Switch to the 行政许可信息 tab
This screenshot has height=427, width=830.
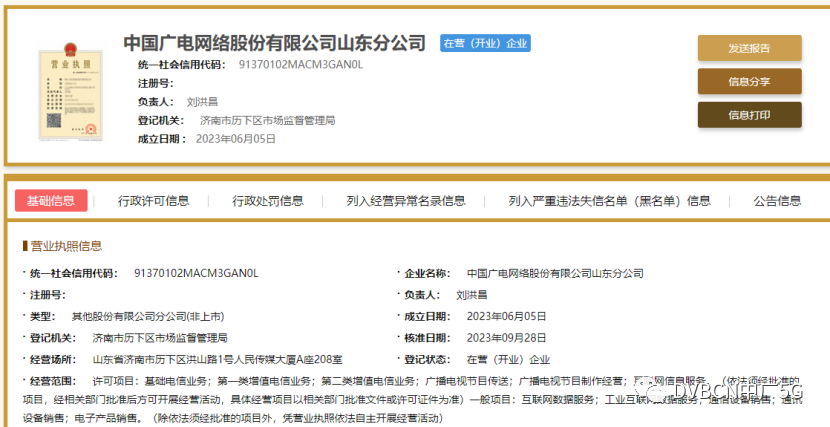coord(153,201)
